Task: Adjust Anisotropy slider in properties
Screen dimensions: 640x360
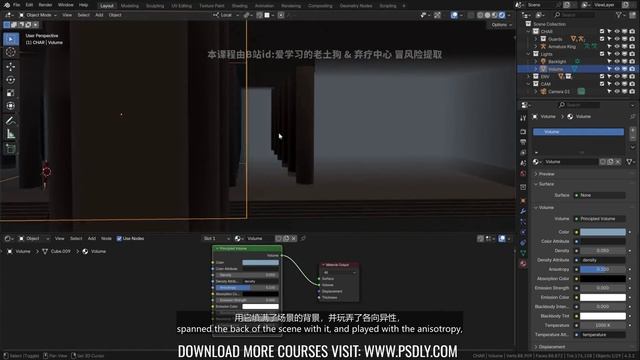Action: click(603, 269)
